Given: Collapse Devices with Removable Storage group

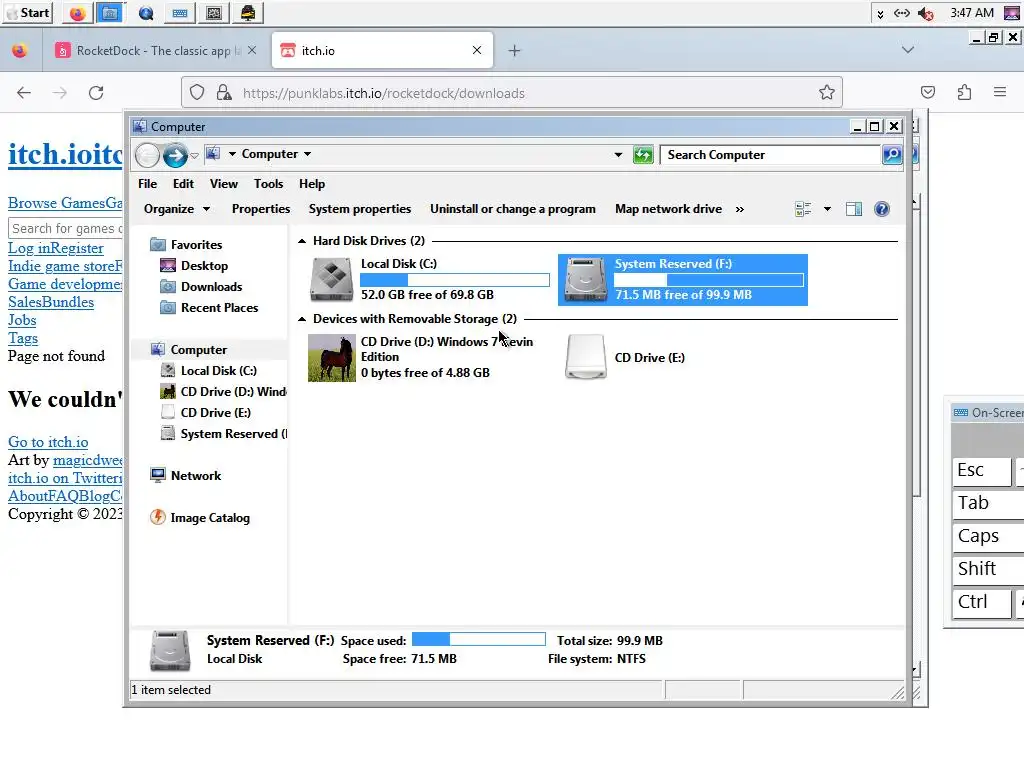Looking at the screenshot, I should [302, 319].
